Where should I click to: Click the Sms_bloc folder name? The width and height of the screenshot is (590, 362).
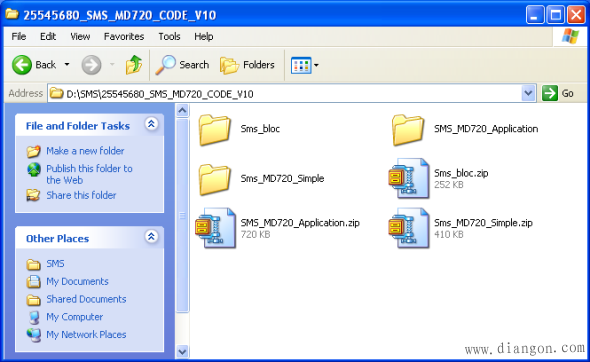(x=260, y=129)
